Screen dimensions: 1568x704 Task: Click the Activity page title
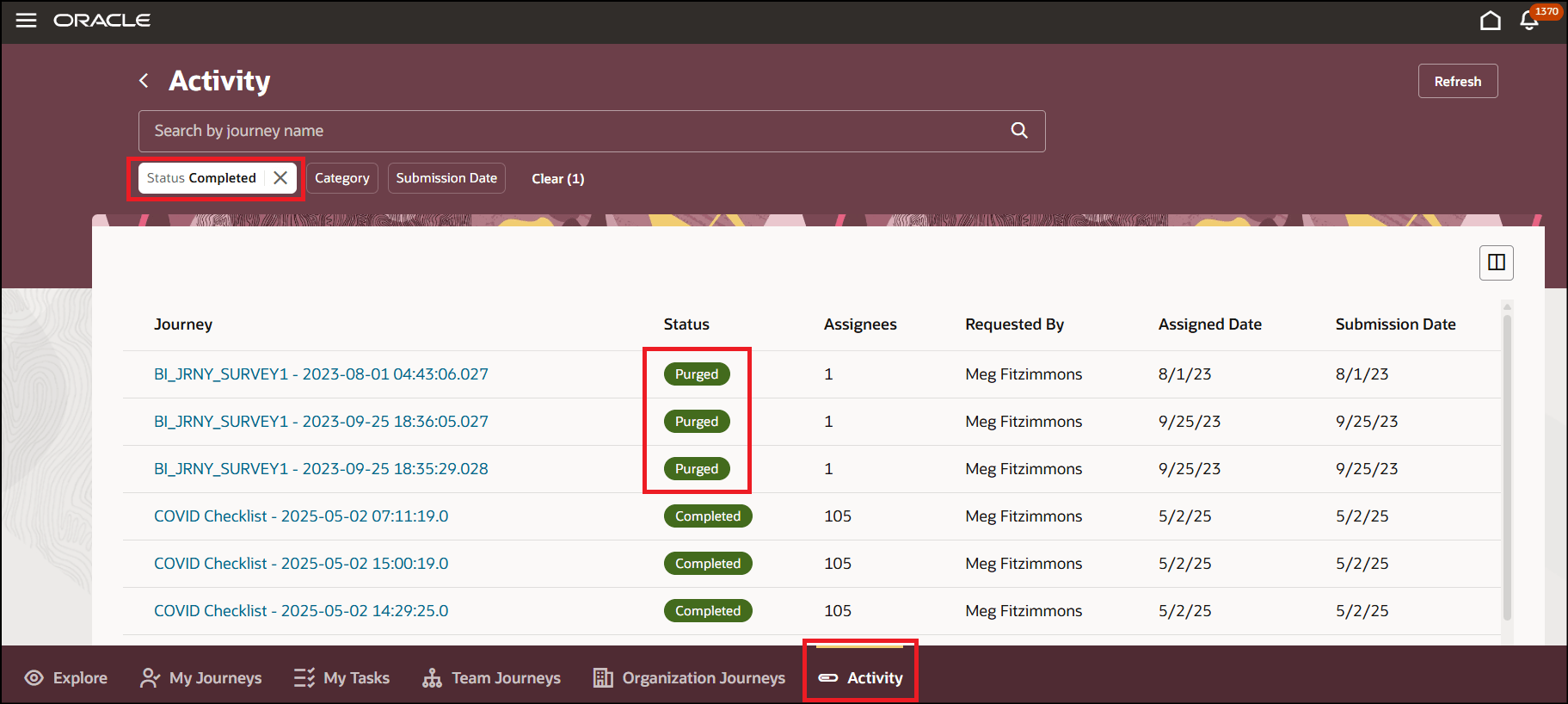[219, 81]
